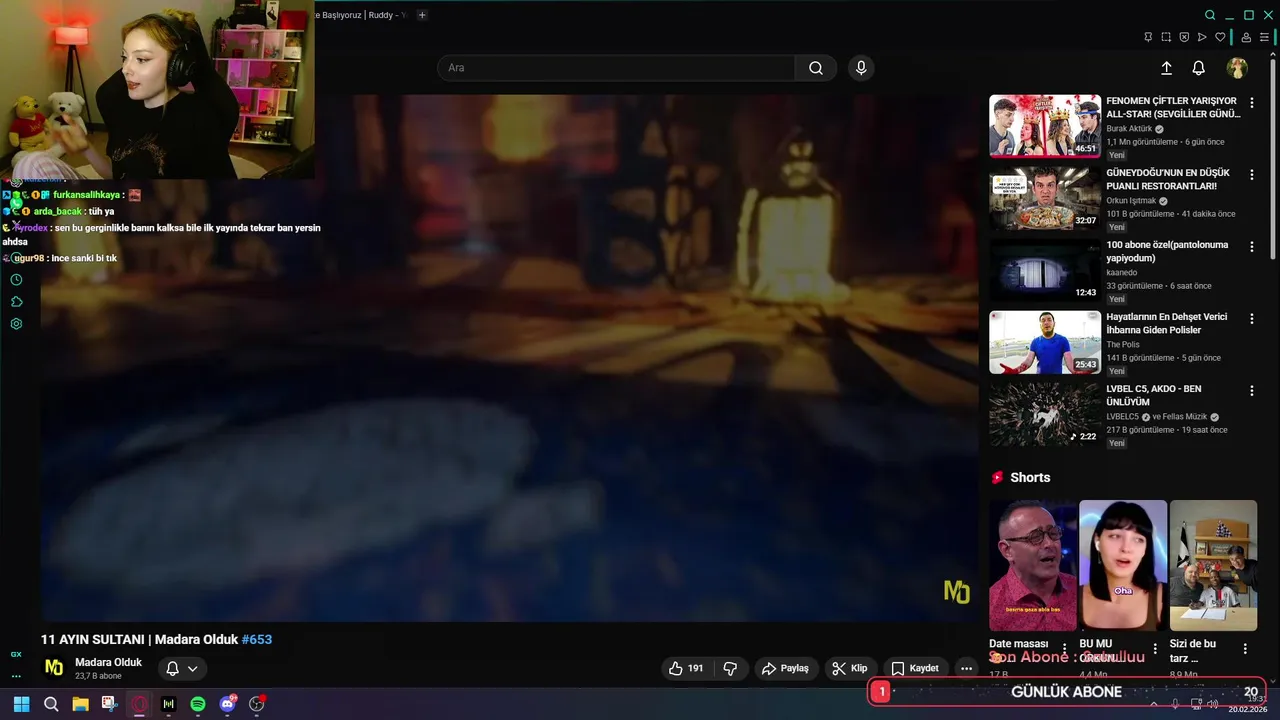
Task: Add page to bookmarks heart icon
Action: 1220,37
